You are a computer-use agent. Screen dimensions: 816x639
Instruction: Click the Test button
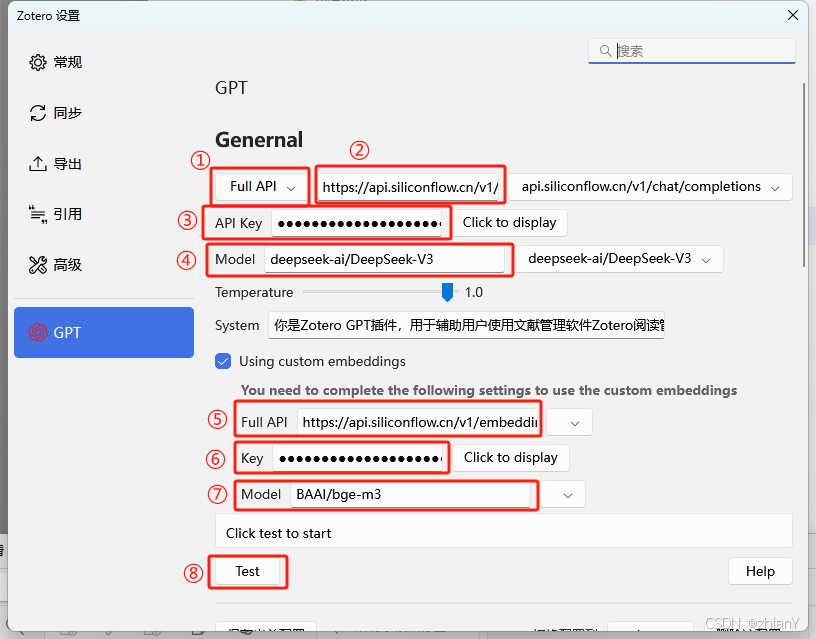(247, 571)
